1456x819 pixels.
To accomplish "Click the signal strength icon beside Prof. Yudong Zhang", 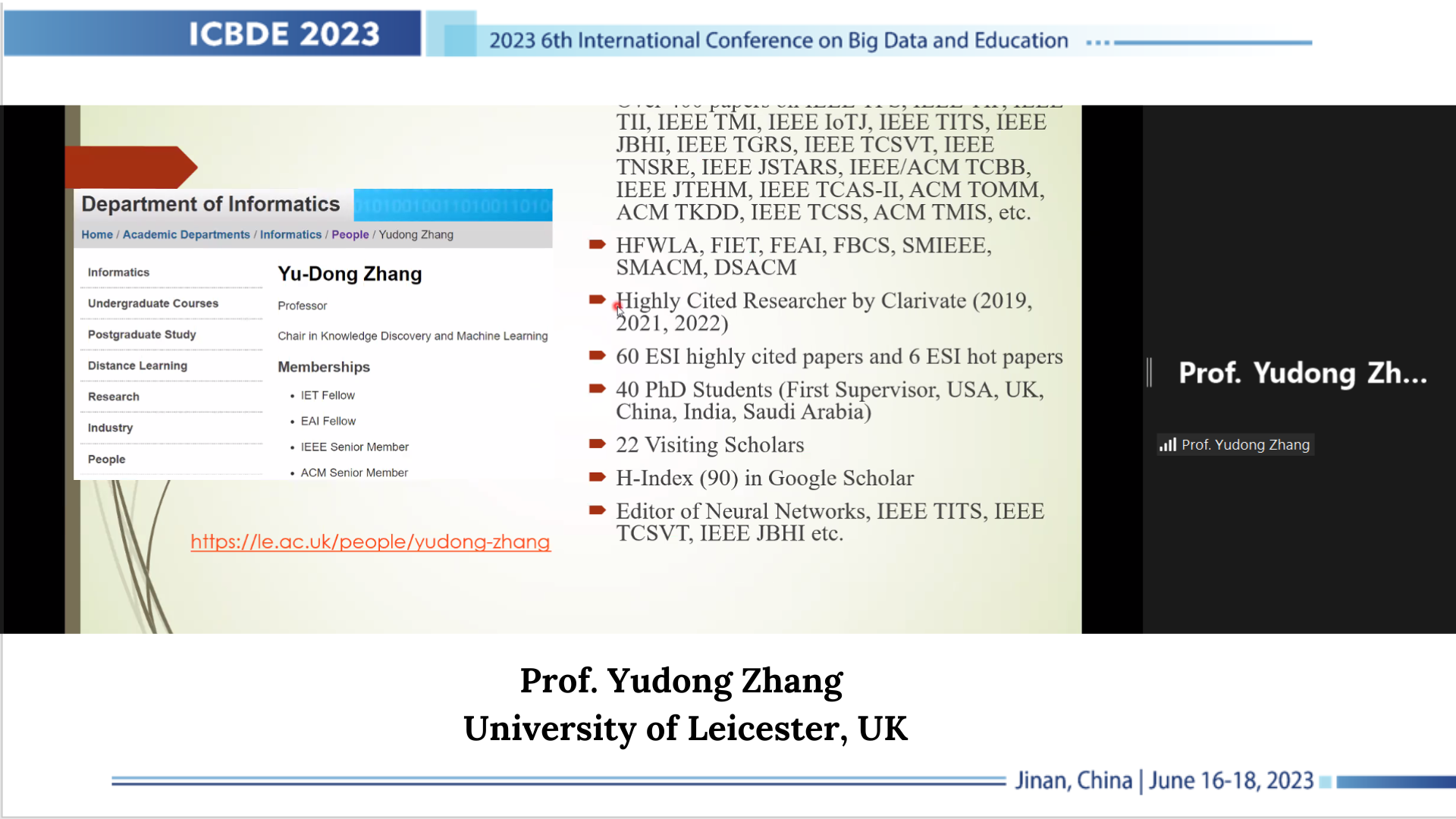I will point(1167,445).
